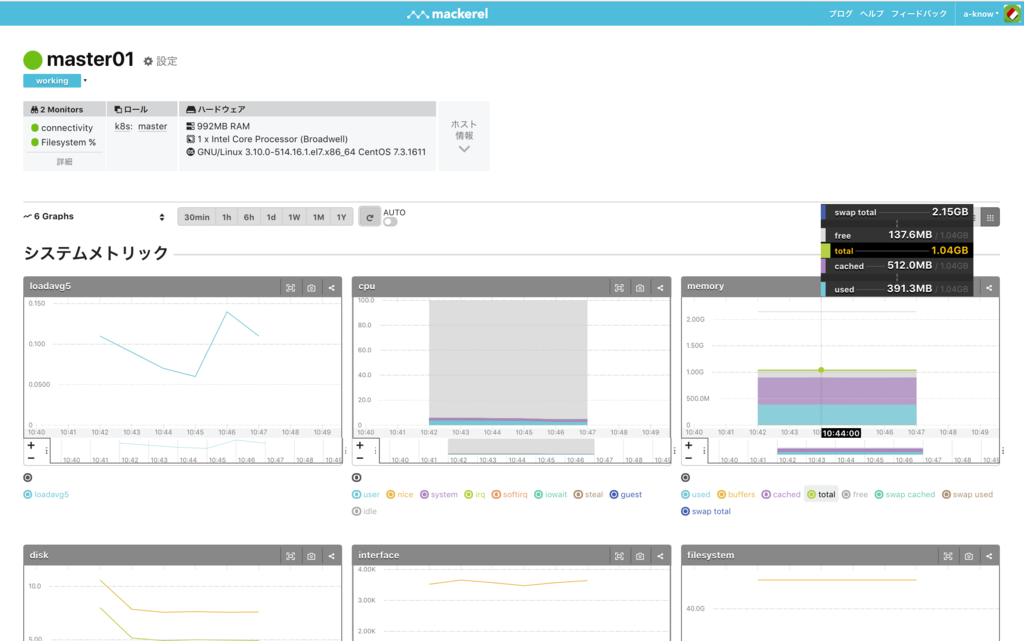Toggle the swap total memory series
The height and width of the screenshot is (641, 1024).
pos(705,511)
